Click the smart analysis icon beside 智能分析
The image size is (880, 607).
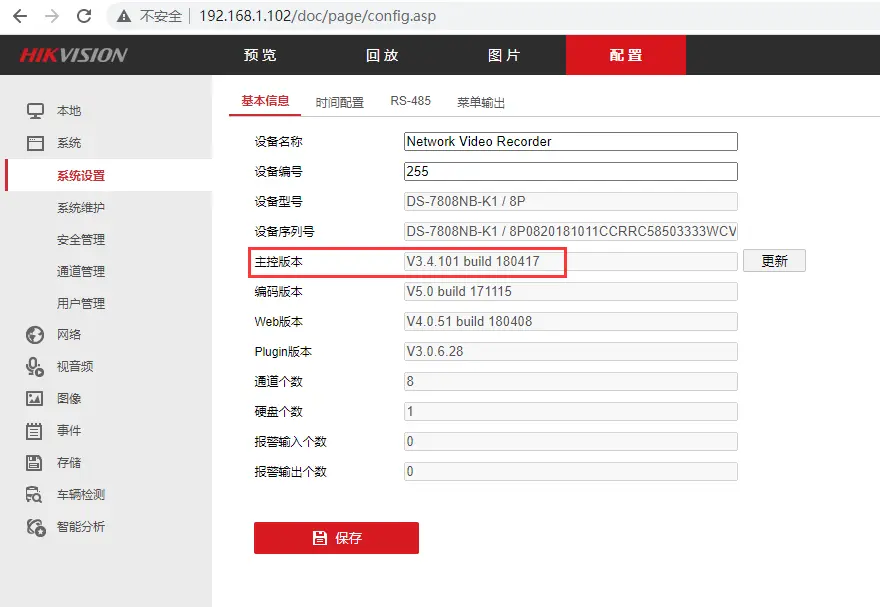pyautogui.click(x=35, y=527)
